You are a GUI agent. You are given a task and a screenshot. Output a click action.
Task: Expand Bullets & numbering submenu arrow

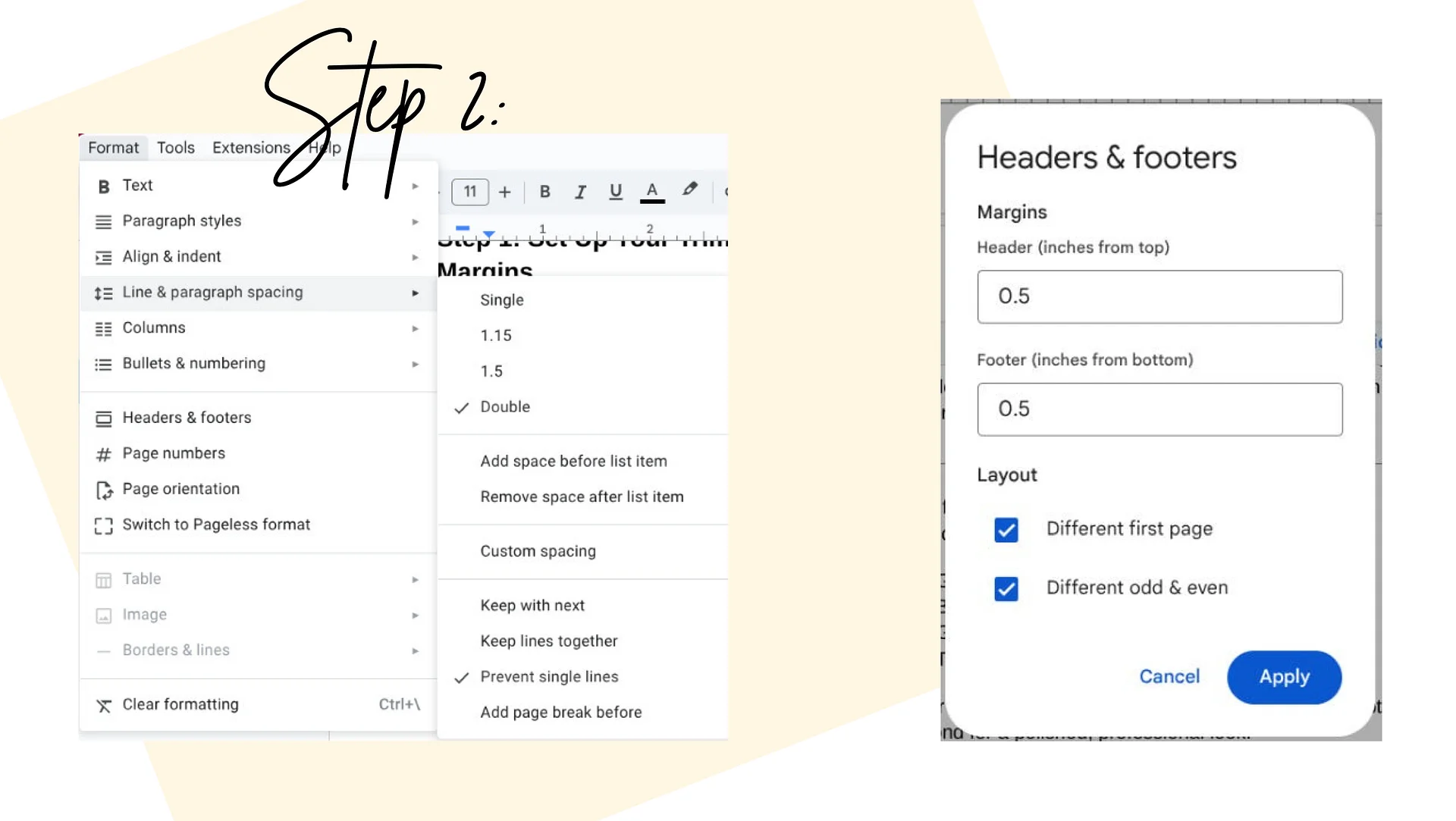point(415,364)
